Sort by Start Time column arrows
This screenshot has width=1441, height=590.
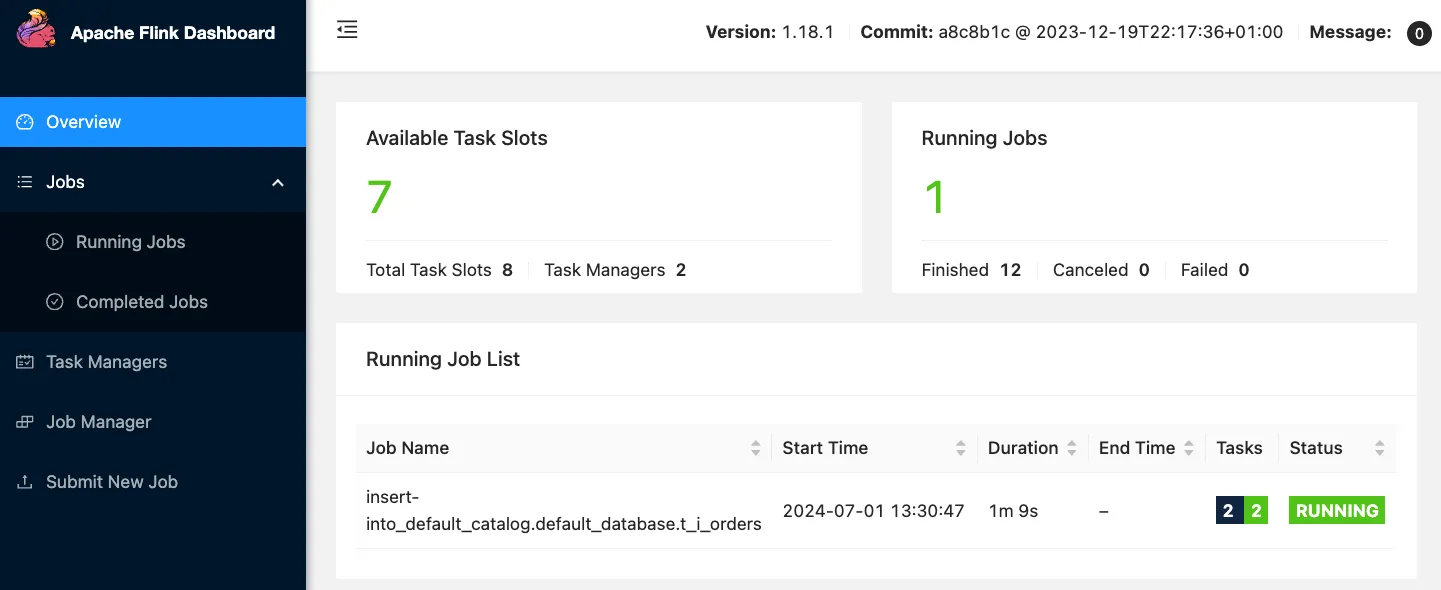click(961, 448)
